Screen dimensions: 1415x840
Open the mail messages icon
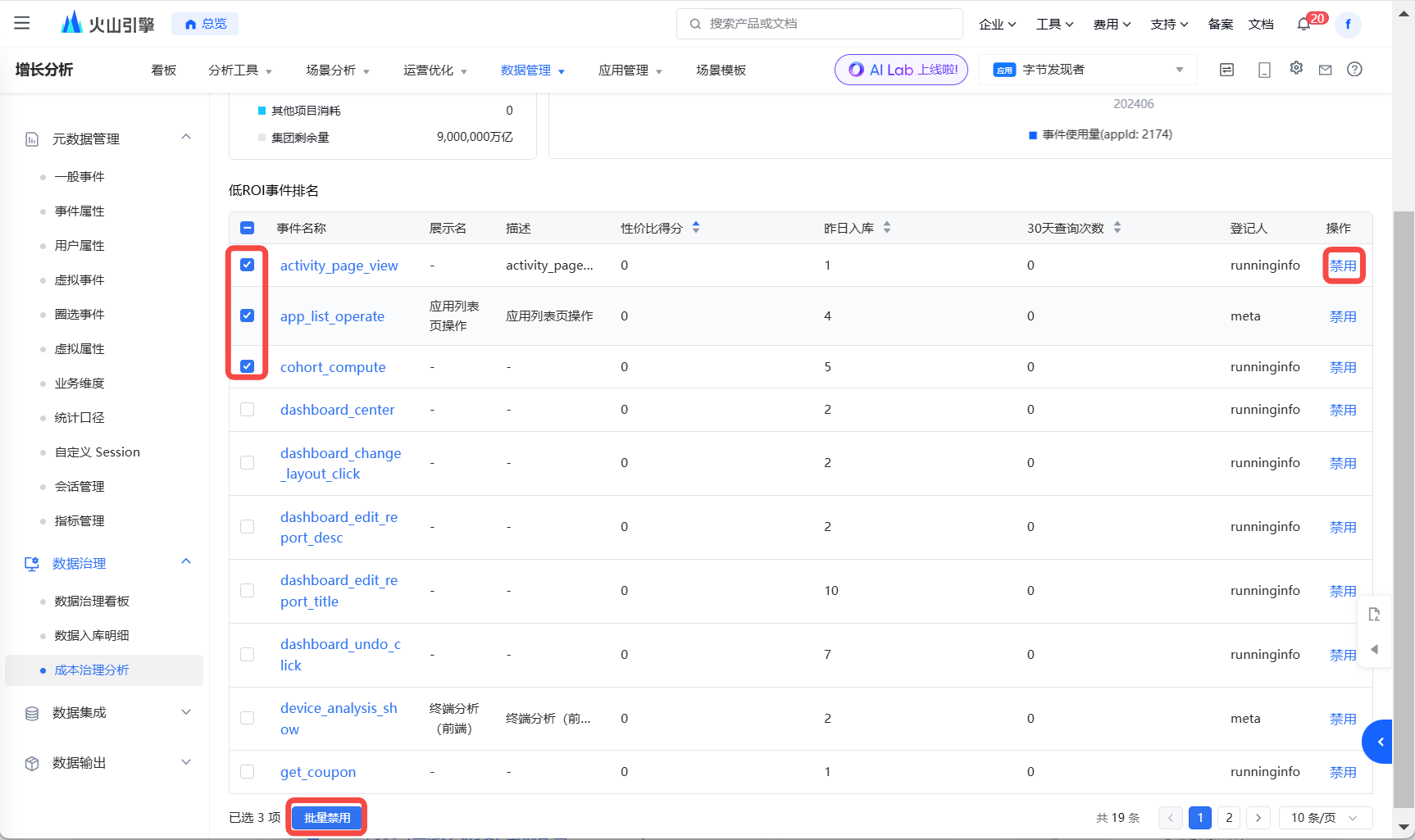(1325, 70)
